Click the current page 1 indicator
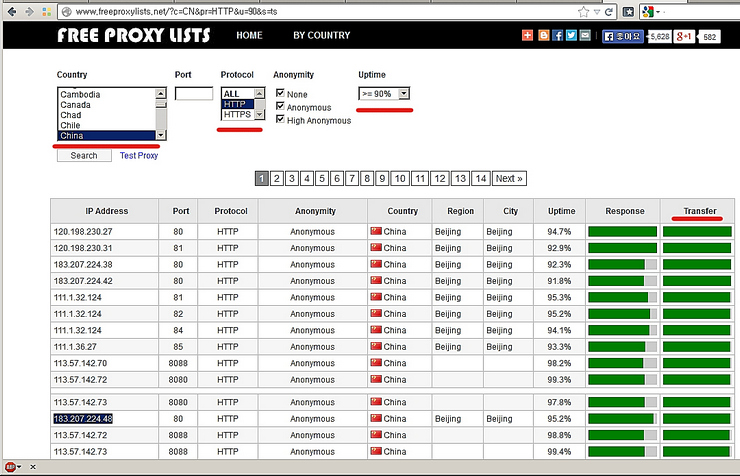The width and height of the screenshot is (740, 476). click(261, 178)
